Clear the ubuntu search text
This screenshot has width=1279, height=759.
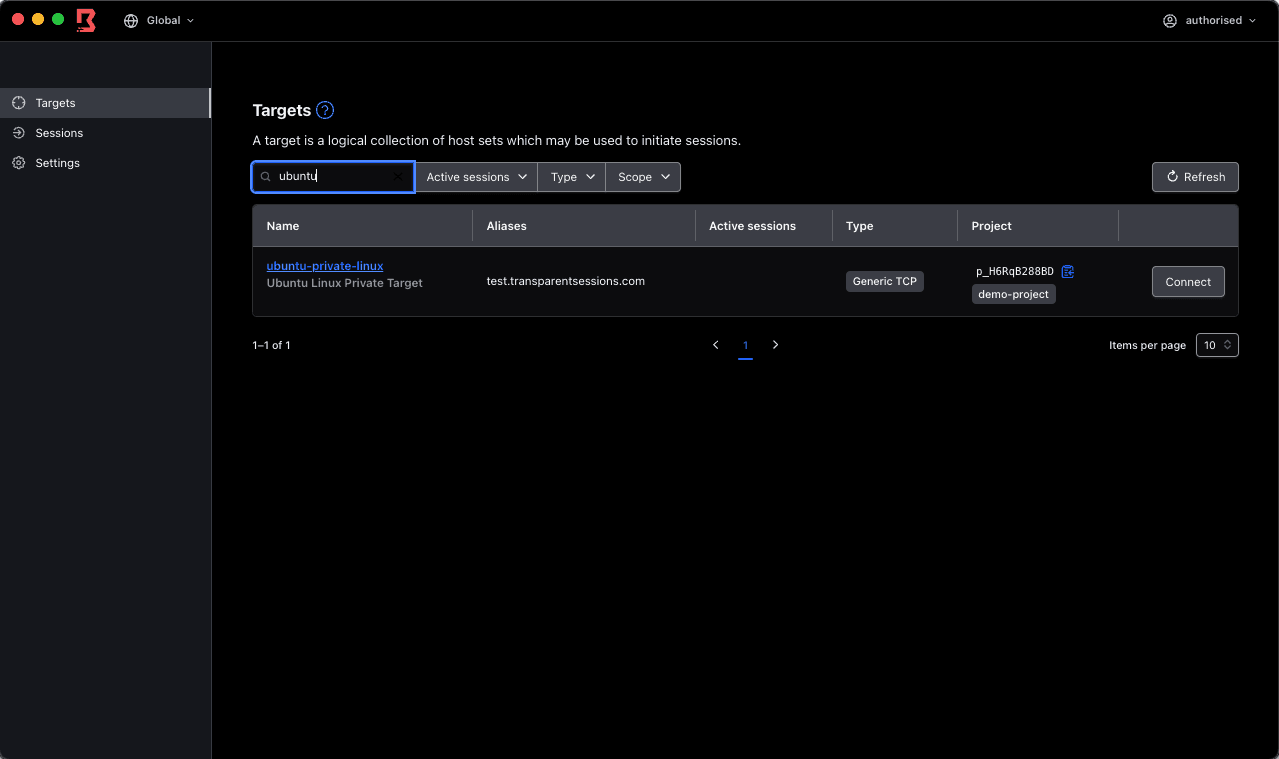click(x=398, y=177)
